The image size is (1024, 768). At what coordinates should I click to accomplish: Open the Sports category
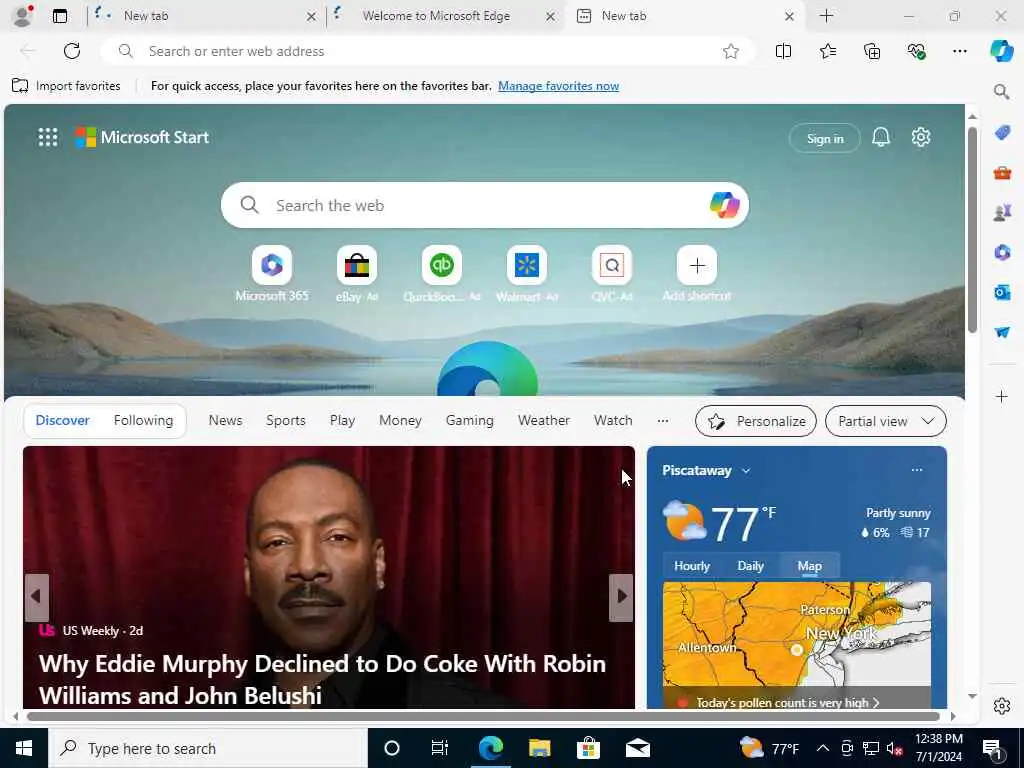pos(285,421)
